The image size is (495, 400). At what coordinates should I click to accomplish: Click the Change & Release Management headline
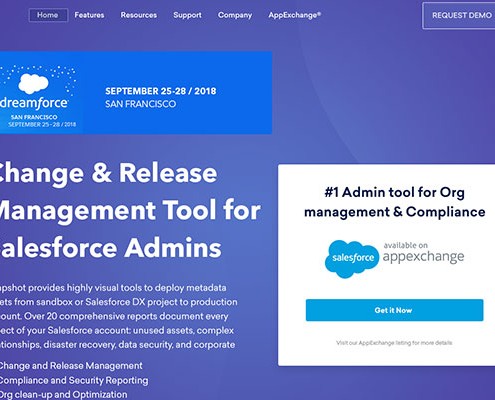(130, 210)
